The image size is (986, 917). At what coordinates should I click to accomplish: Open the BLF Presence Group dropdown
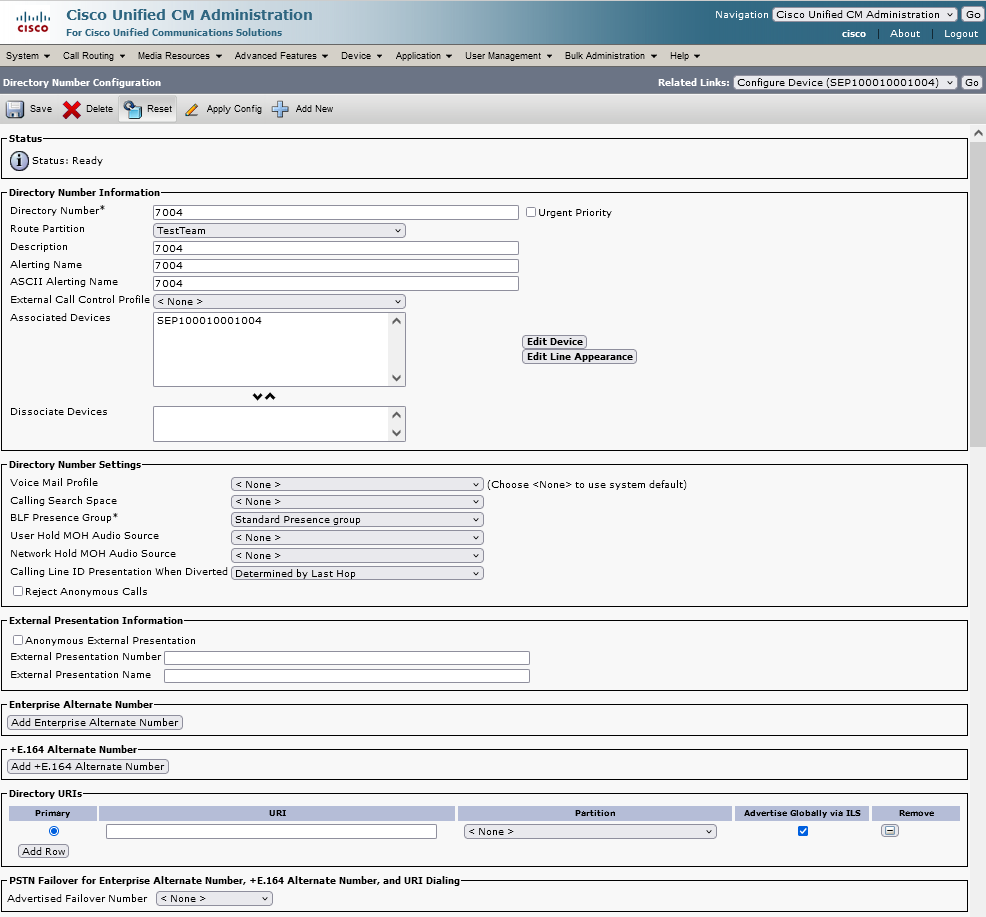[x=357, y=520]
